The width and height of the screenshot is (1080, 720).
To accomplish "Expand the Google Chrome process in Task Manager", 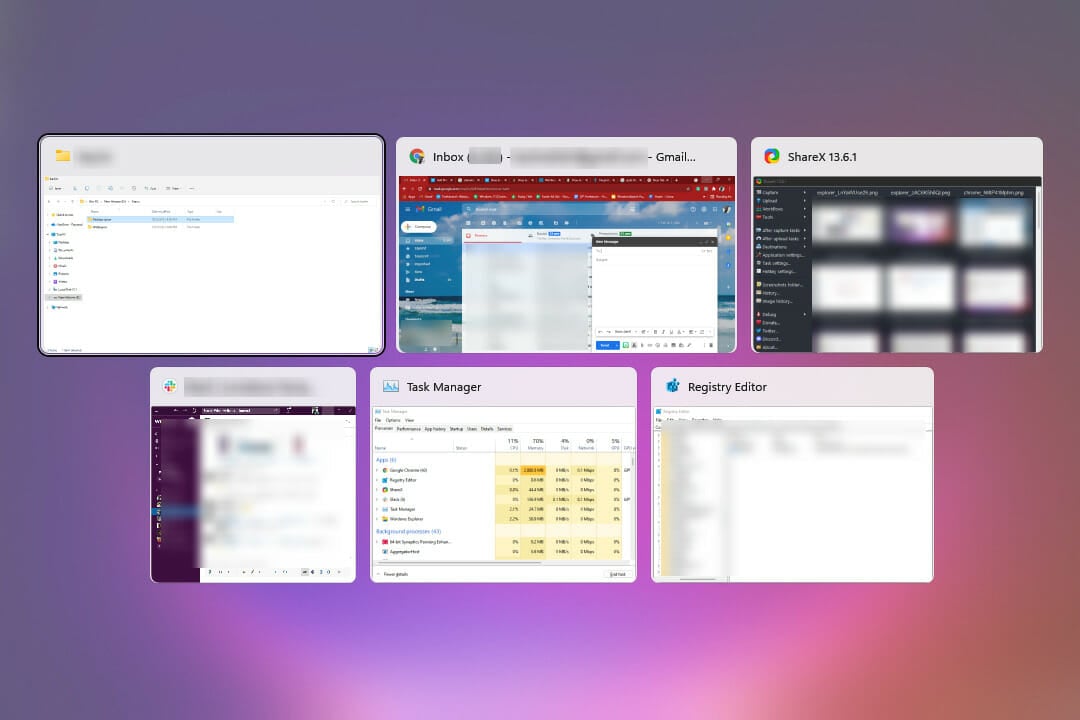I will coord(378,470).
